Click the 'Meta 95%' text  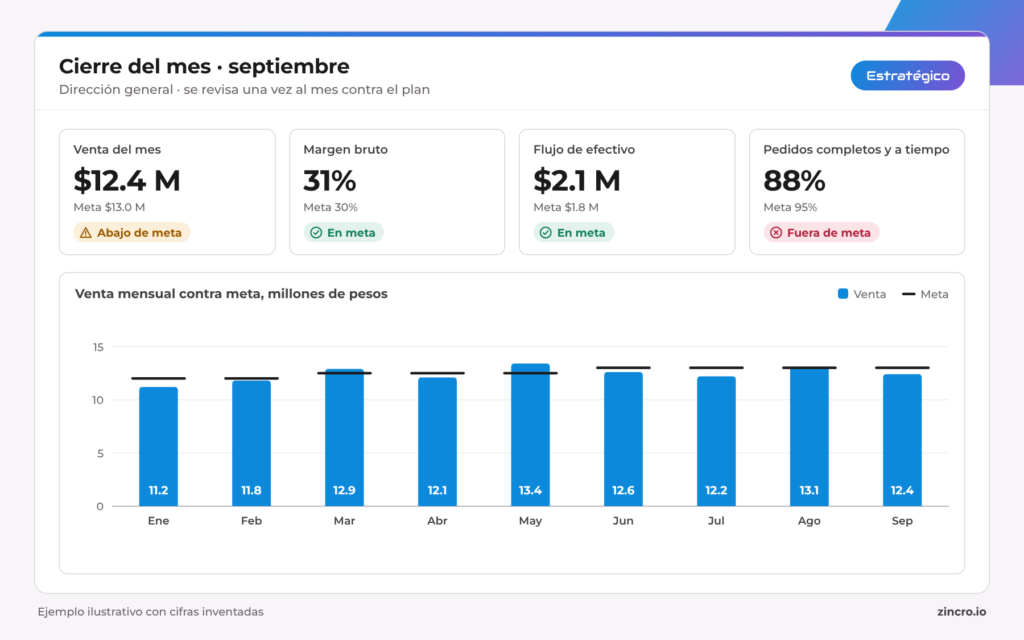click(790, 207)
